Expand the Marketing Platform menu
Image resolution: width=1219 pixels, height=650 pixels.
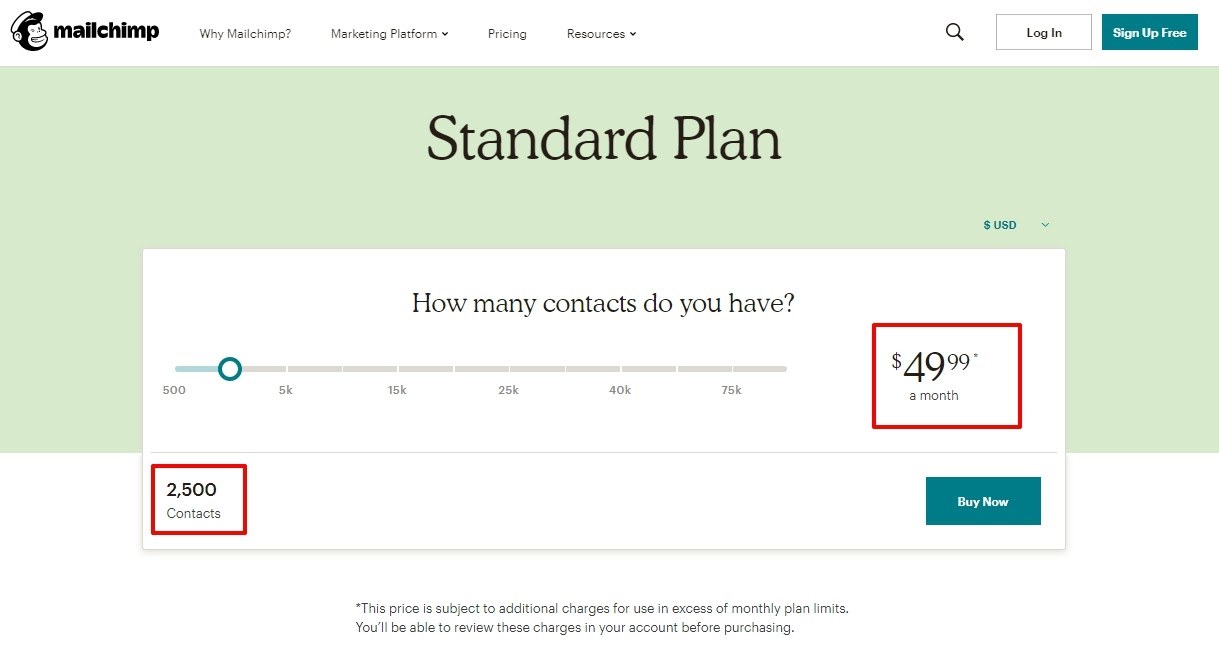coord(389,34)
